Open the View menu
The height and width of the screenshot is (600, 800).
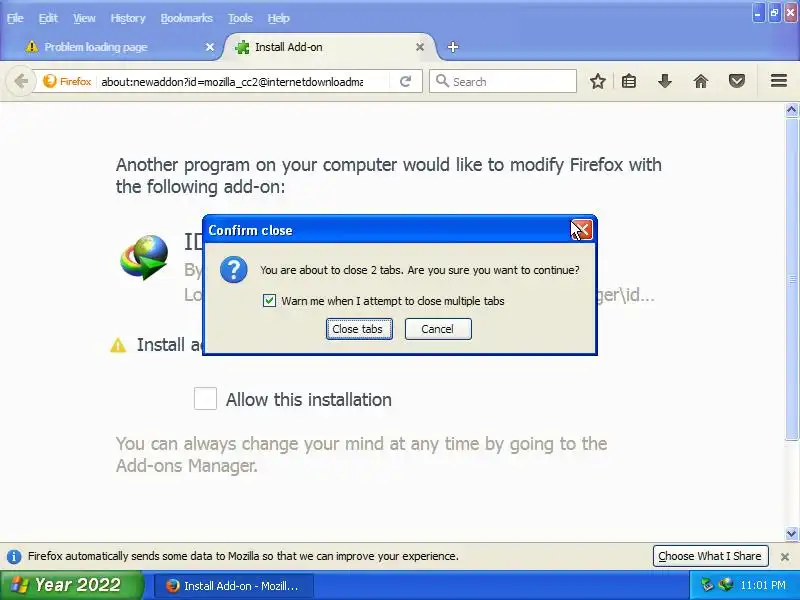84,18
